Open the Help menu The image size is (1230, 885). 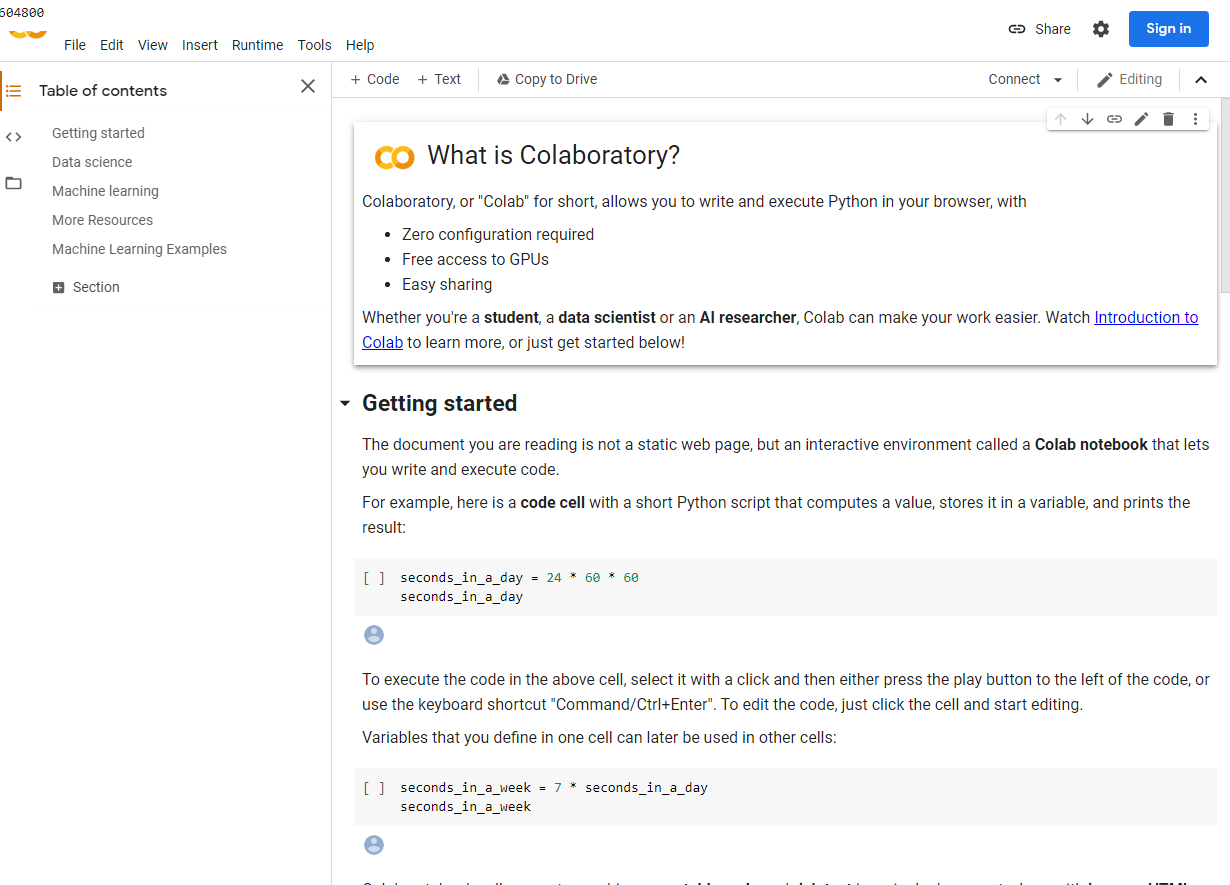tap(360, 45)
